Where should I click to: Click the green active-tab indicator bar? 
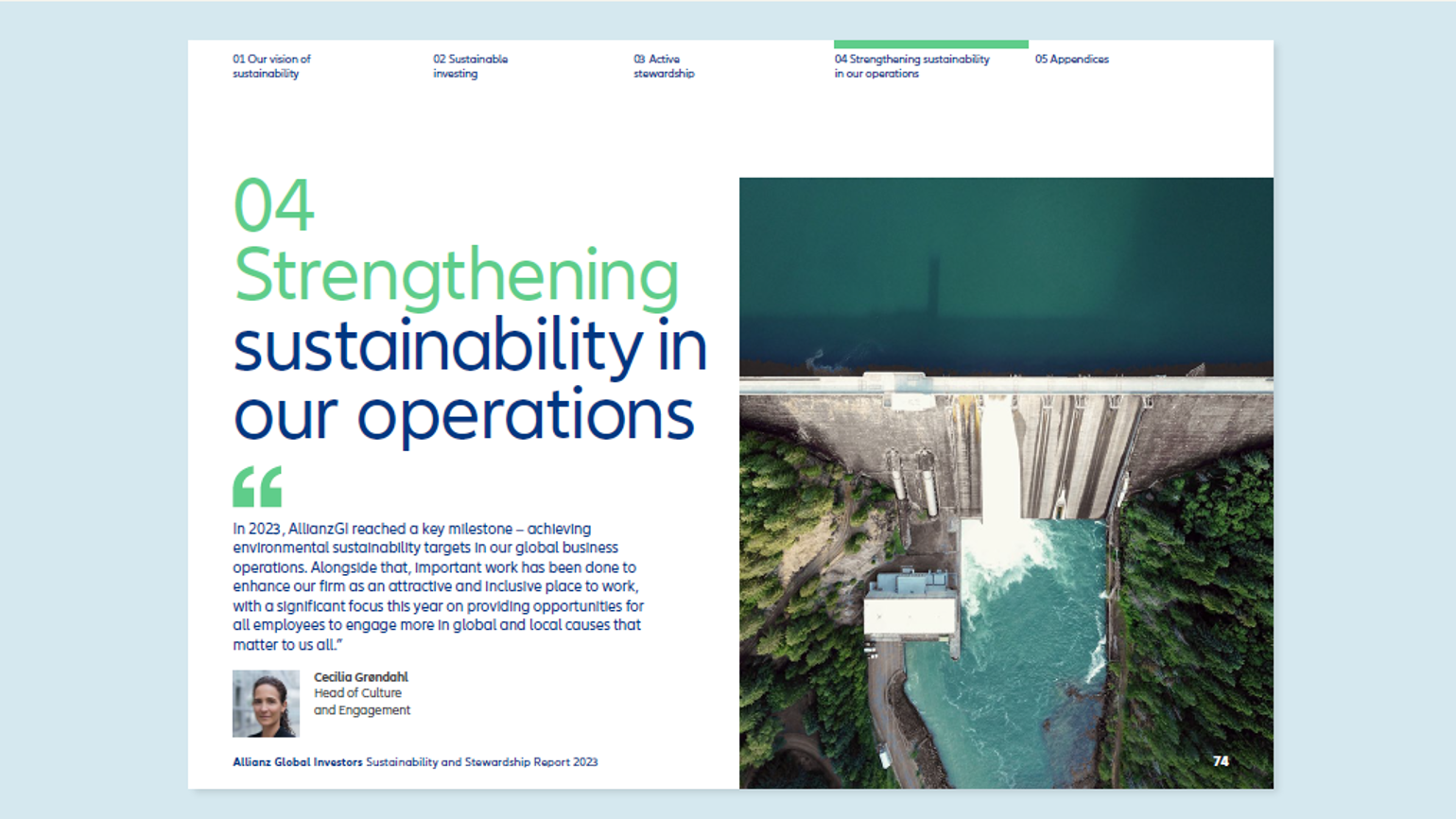click(930, 44)
